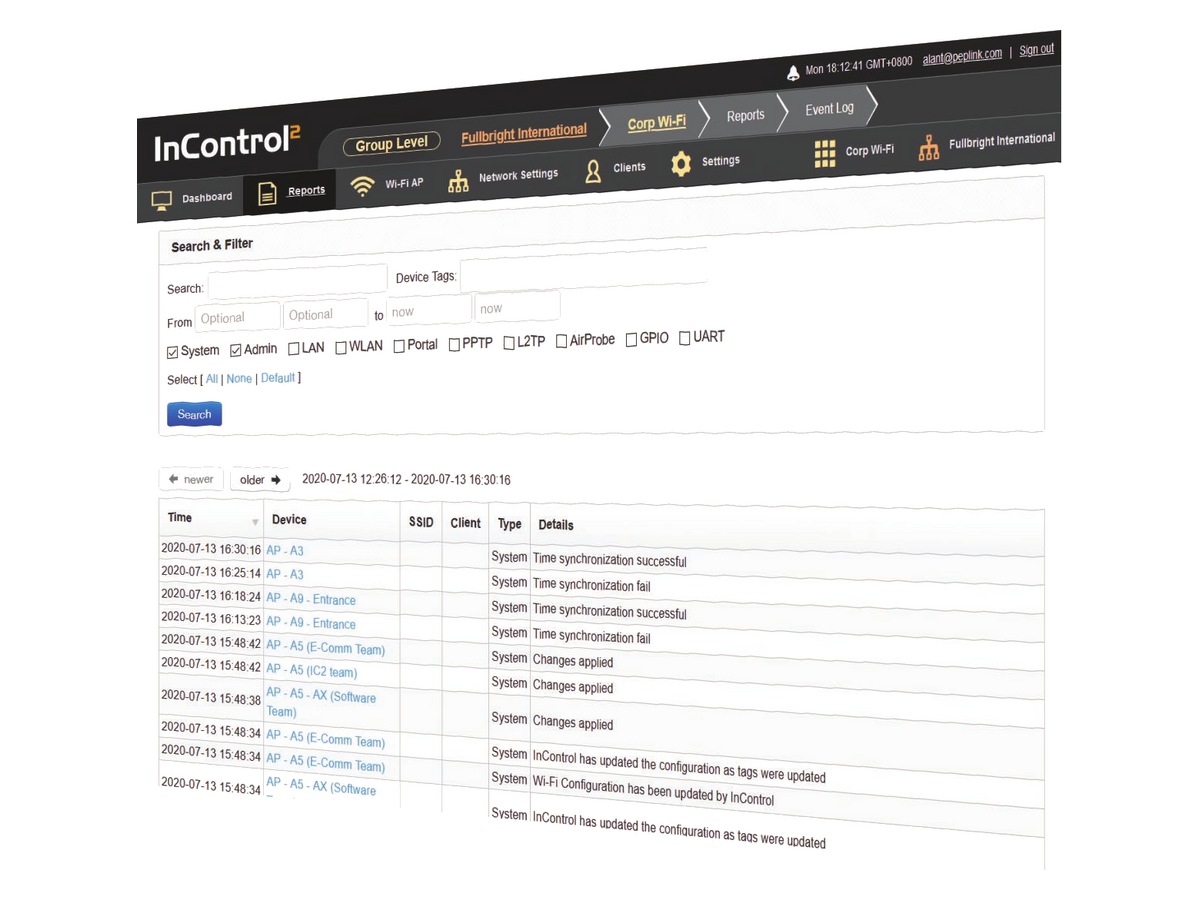This screenshot has width=1200, height=900.
Task: Open the Reports breadcrumb item
Action: click(x=745, y=115)
